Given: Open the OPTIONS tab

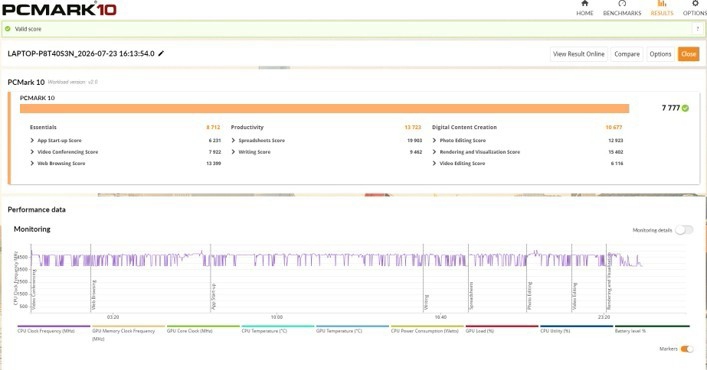Looking at the screenshot, I should click(695, 8).
